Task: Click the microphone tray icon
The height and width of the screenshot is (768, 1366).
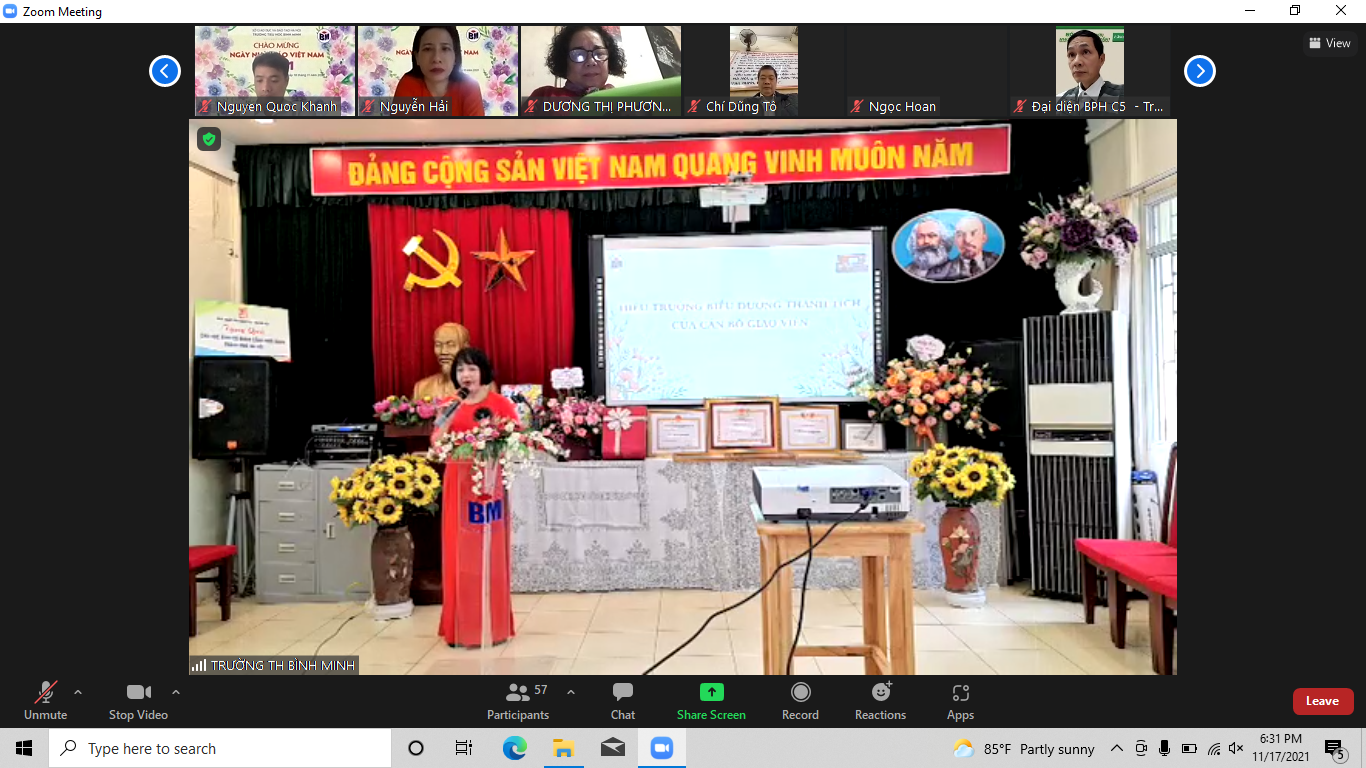Action: tap(1164, 748)
